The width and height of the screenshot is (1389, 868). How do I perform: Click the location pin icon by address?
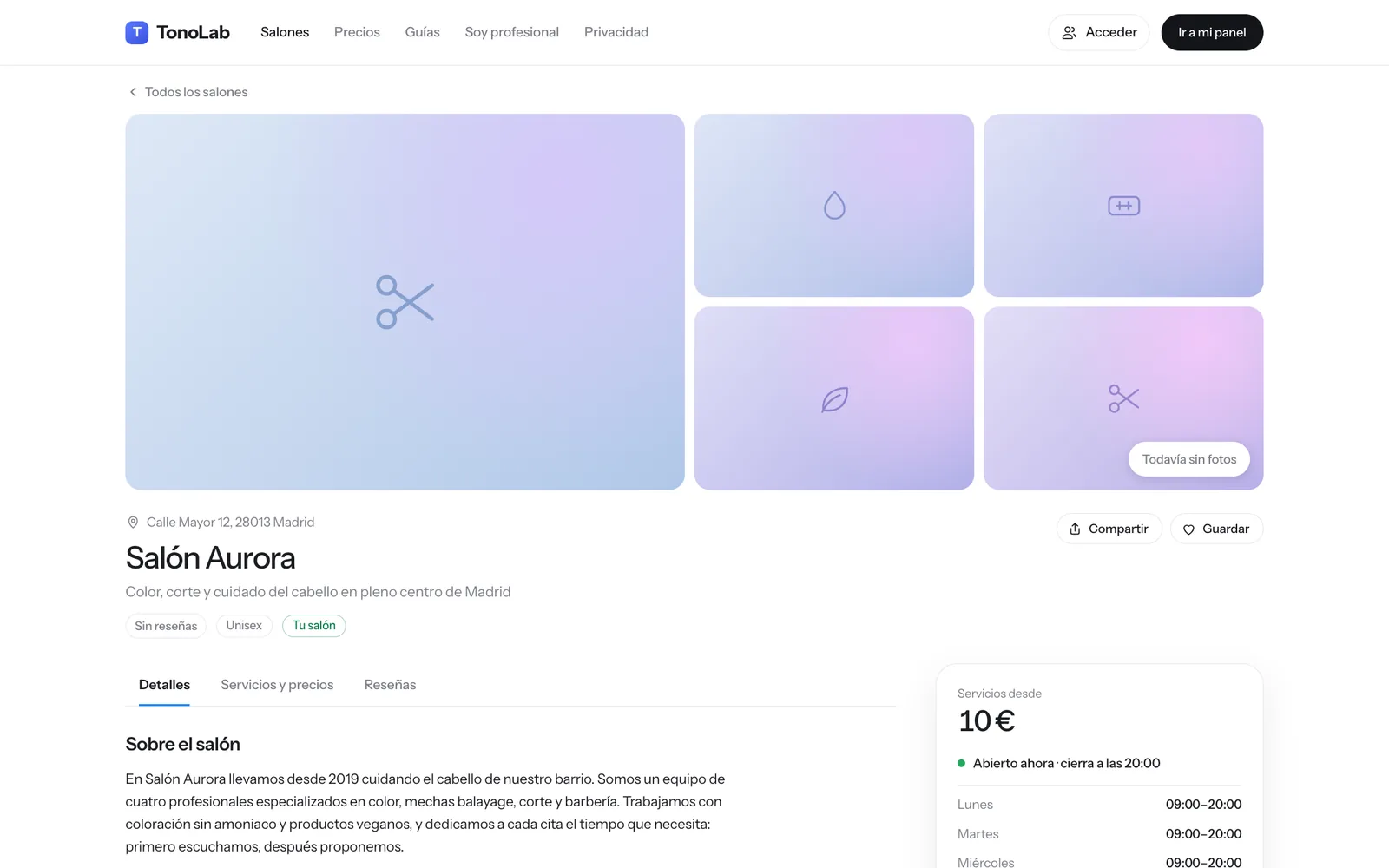click(133, 523)
